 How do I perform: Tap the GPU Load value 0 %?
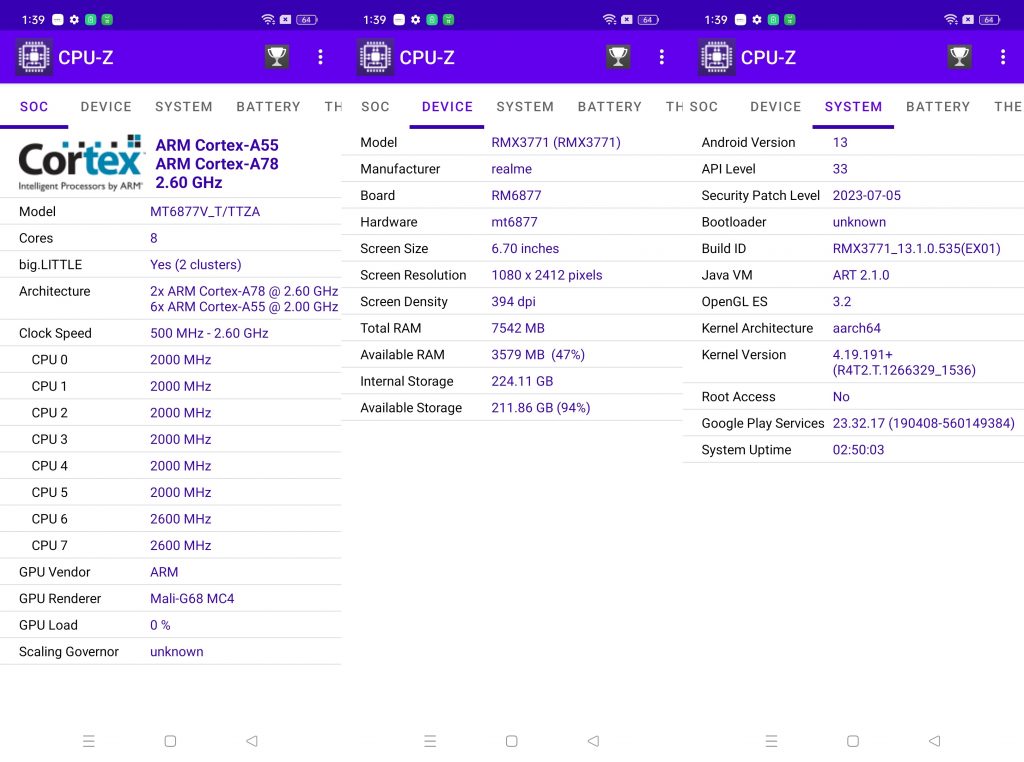tap(160, 625)
